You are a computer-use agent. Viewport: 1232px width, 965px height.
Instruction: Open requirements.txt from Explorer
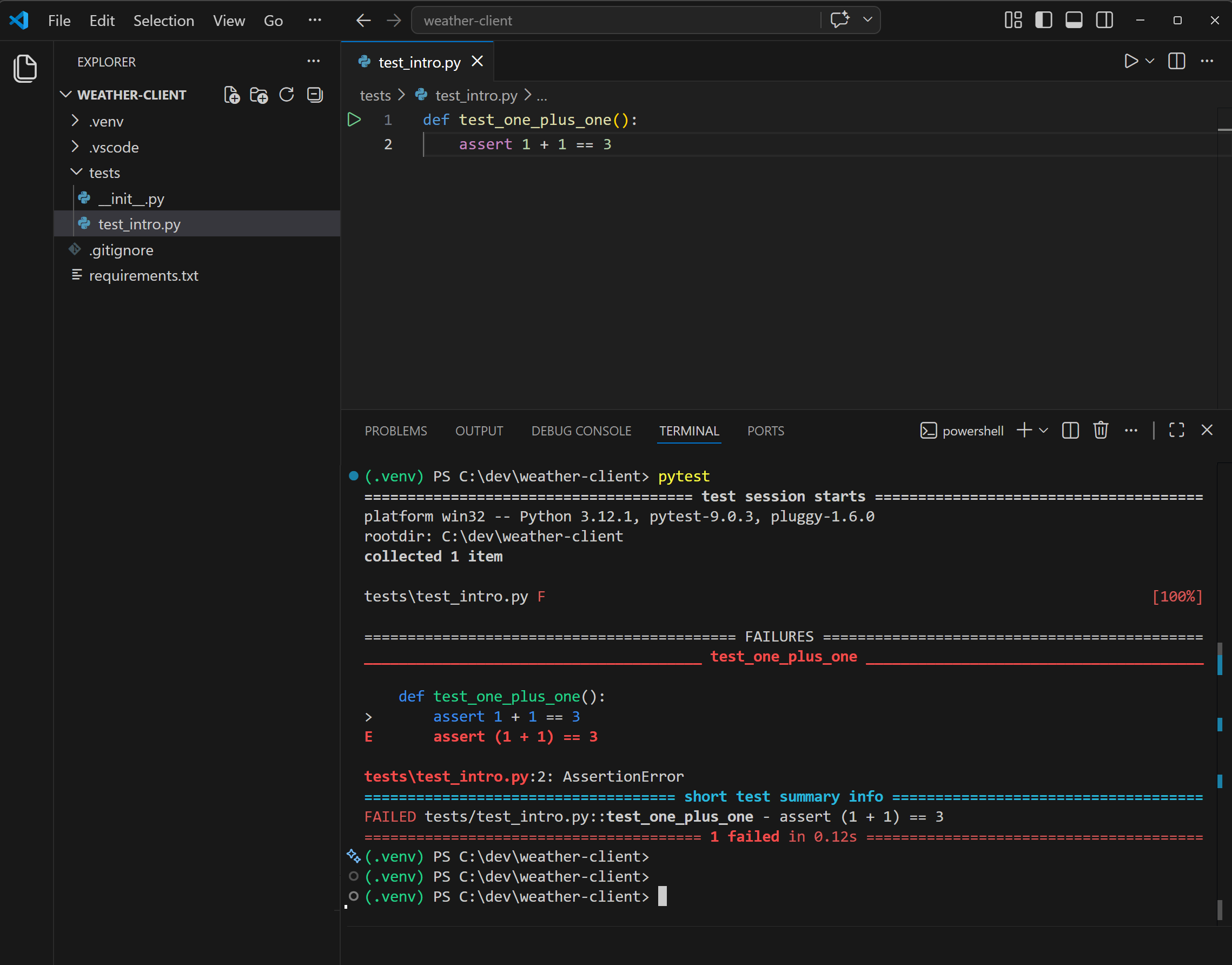point(196,276)
